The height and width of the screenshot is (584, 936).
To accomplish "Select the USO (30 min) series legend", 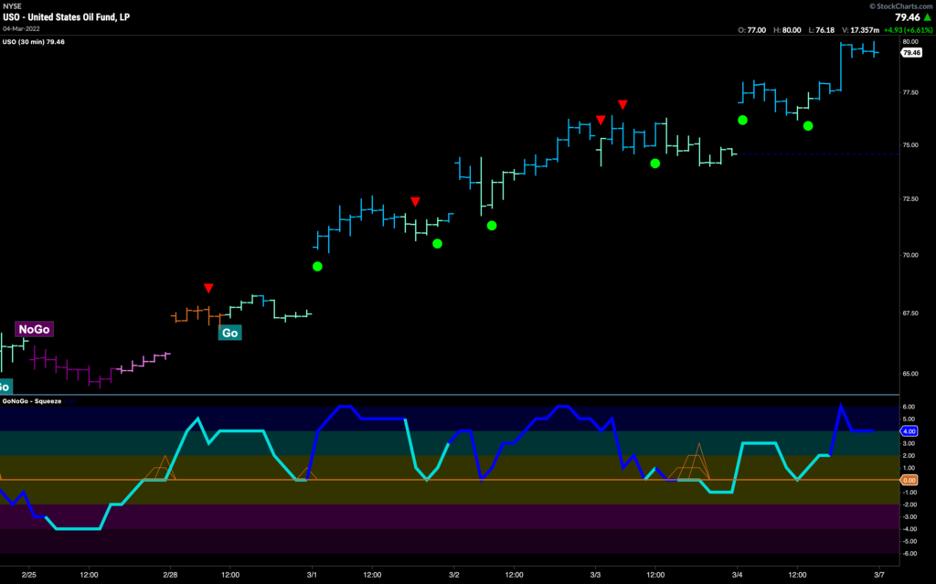I will (35, 42).
